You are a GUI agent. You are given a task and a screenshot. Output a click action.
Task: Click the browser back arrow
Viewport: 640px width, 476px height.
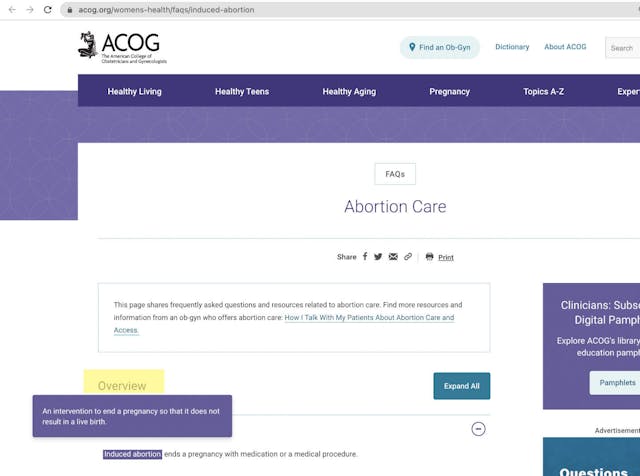(x=12, y=9)
